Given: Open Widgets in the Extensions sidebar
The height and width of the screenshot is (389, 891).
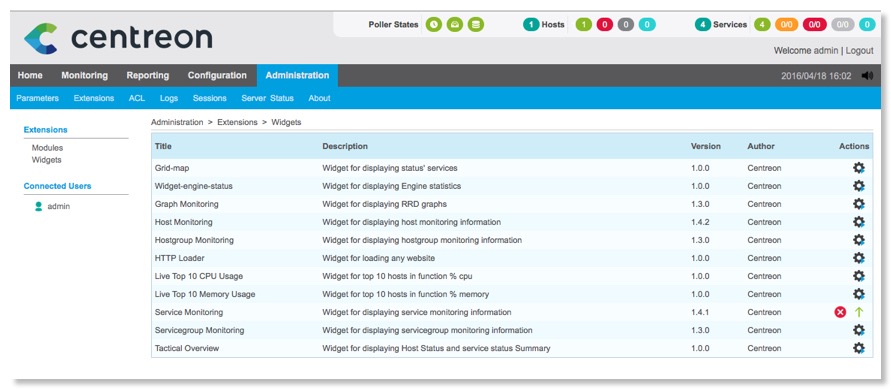Looking at the screenshot, I should 47,160.
